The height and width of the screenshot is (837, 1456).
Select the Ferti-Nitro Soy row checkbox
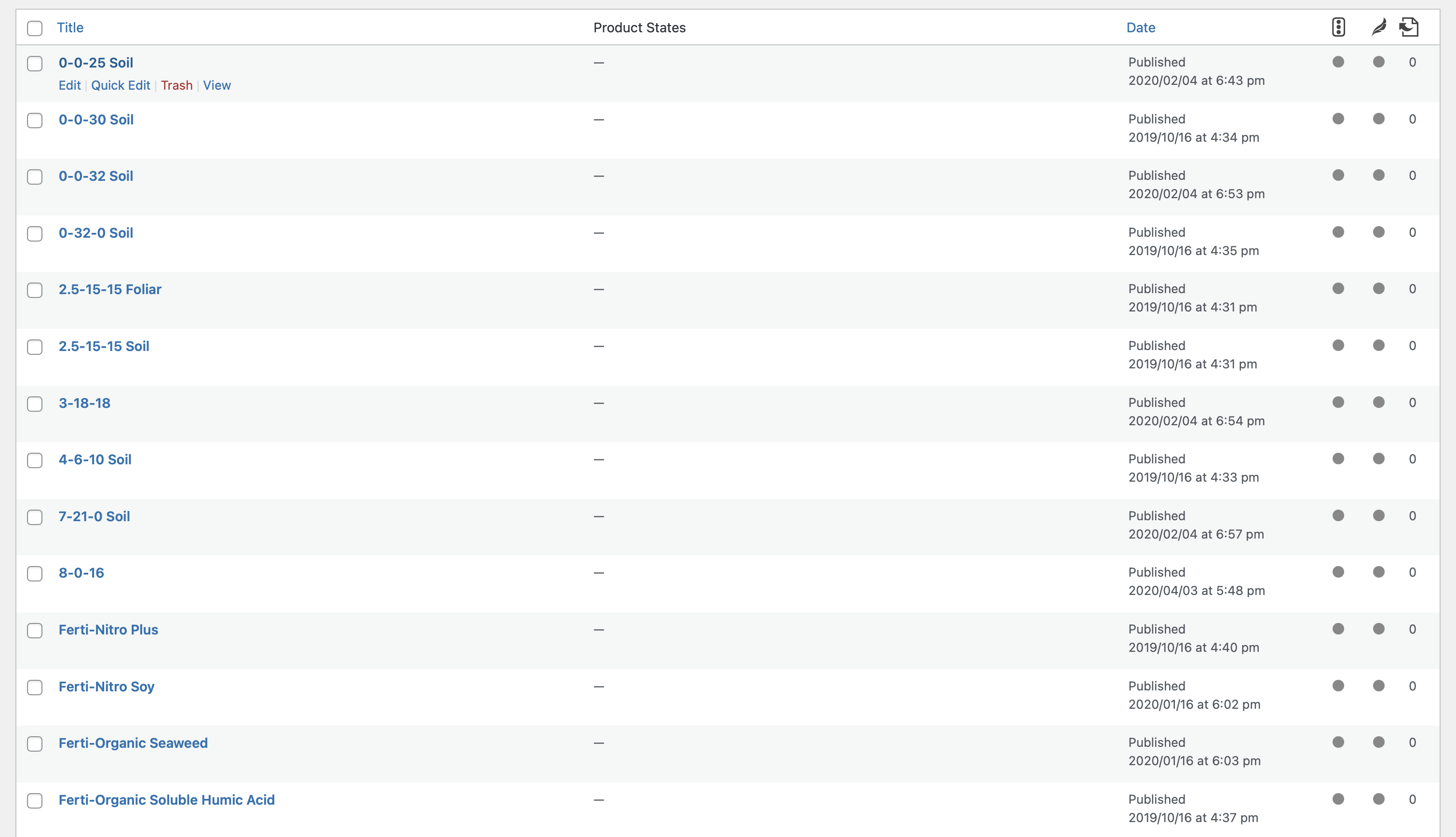[35, 688]
